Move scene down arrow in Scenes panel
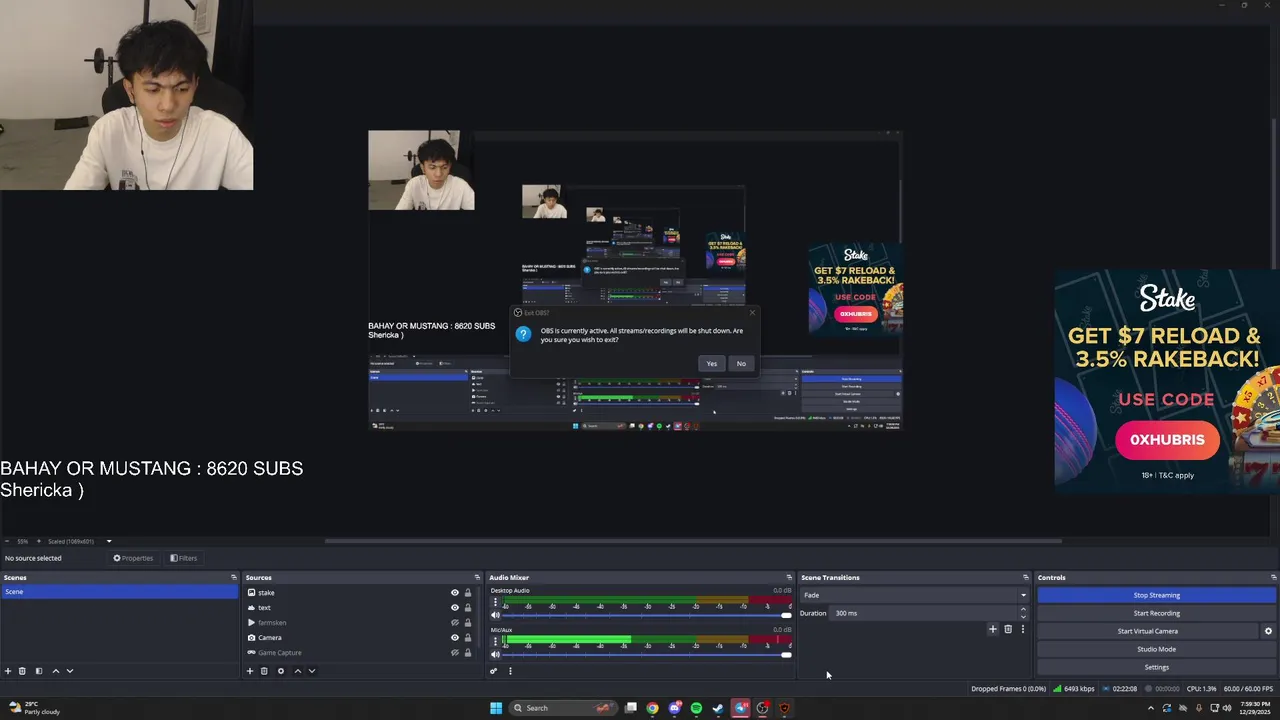This screenshot has height=720, width=1280. (70, 671)
